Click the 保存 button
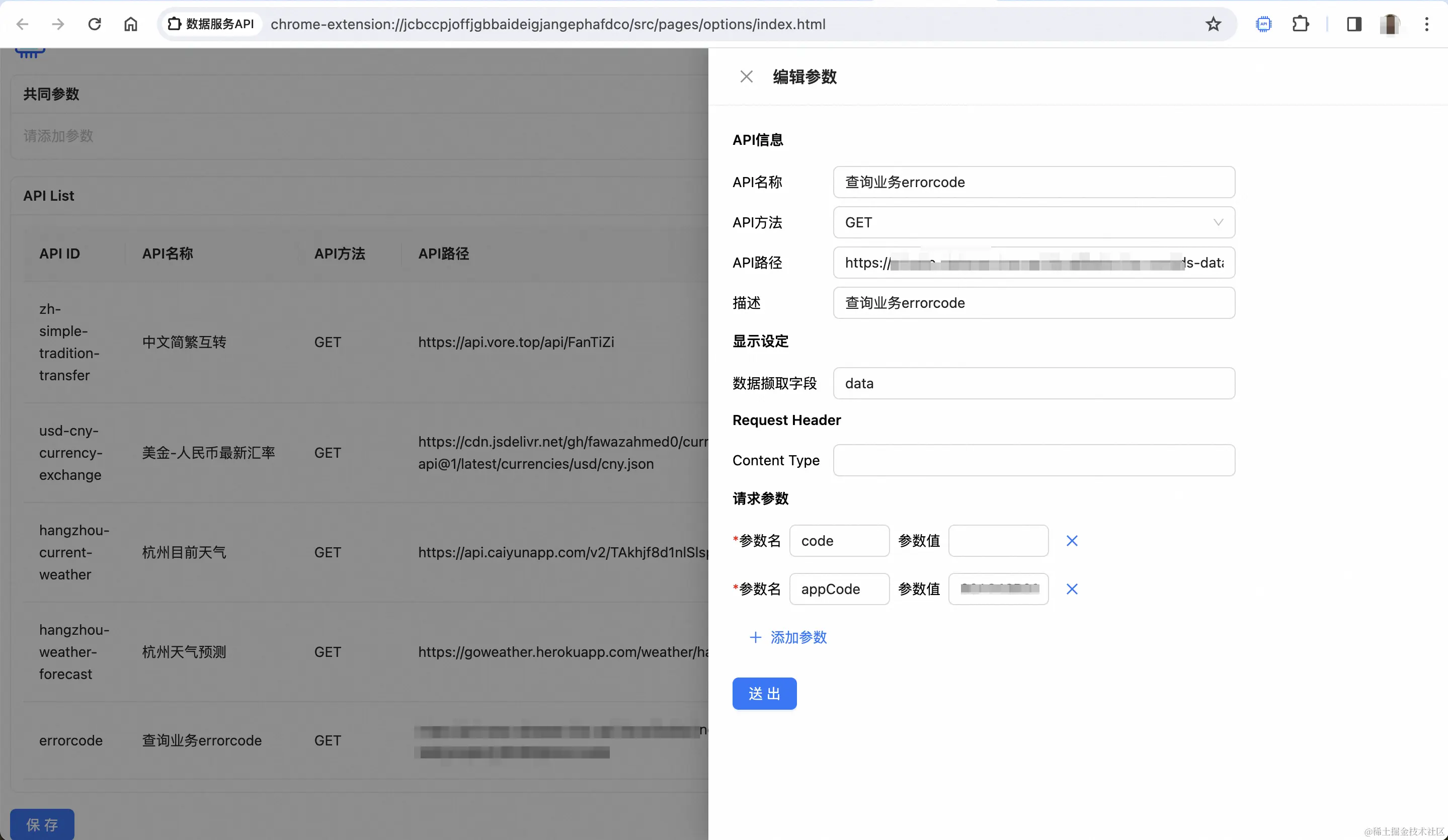 pos(42,824)
